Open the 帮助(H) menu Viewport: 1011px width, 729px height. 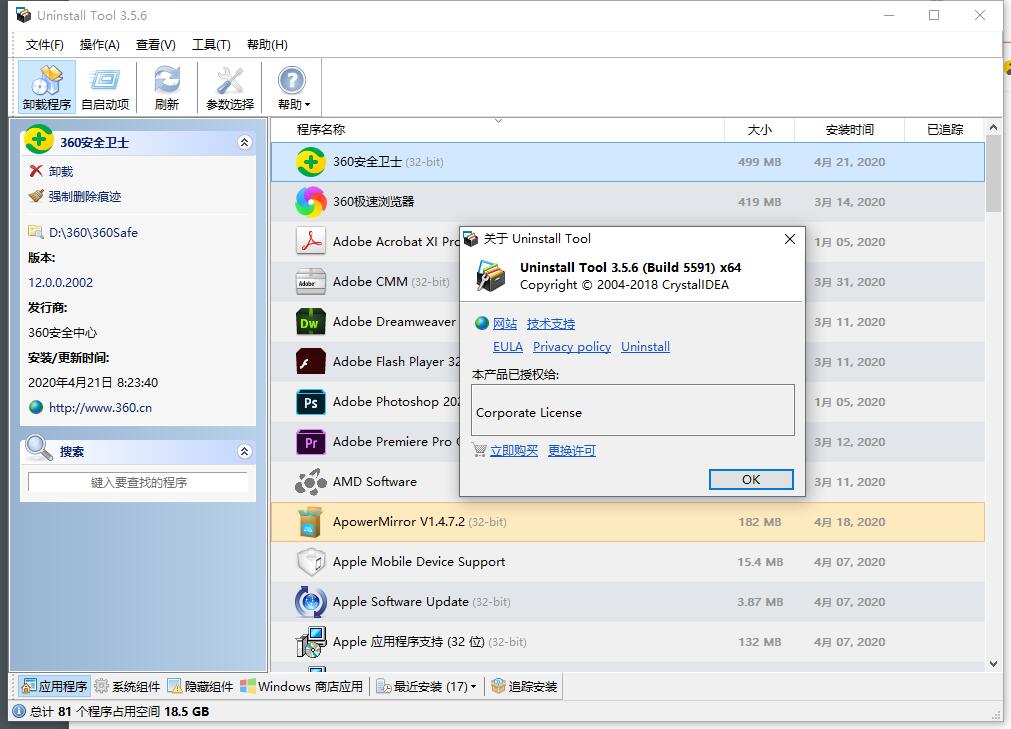267,44
